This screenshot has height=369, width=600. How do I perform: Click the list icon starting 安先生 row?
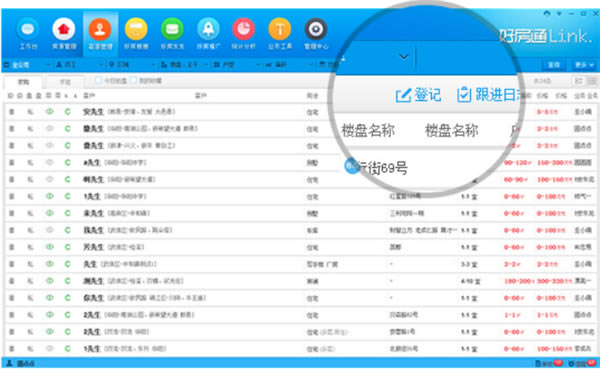pos(12,112)
